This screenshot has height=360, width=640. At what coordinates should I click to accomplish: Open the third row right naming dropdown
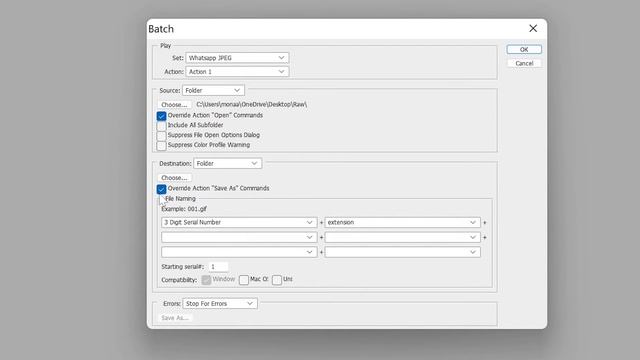402,252
